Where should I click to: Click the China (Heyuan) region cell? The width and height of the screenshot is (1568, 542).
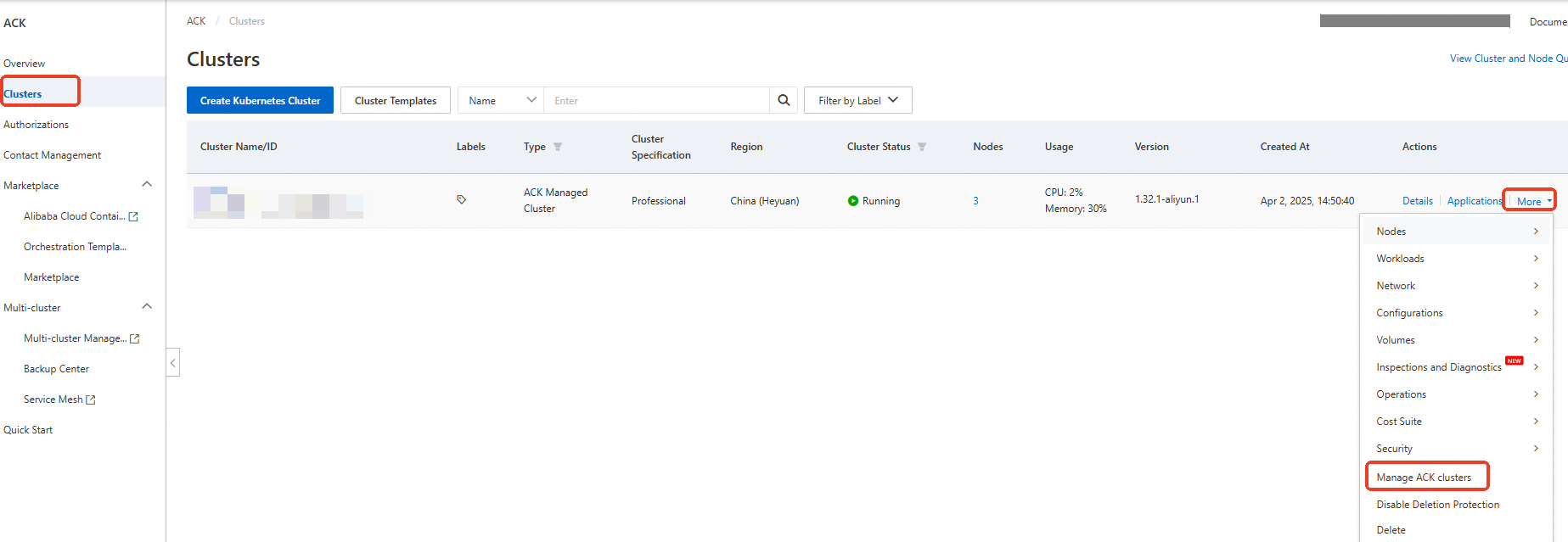(765, 201)
